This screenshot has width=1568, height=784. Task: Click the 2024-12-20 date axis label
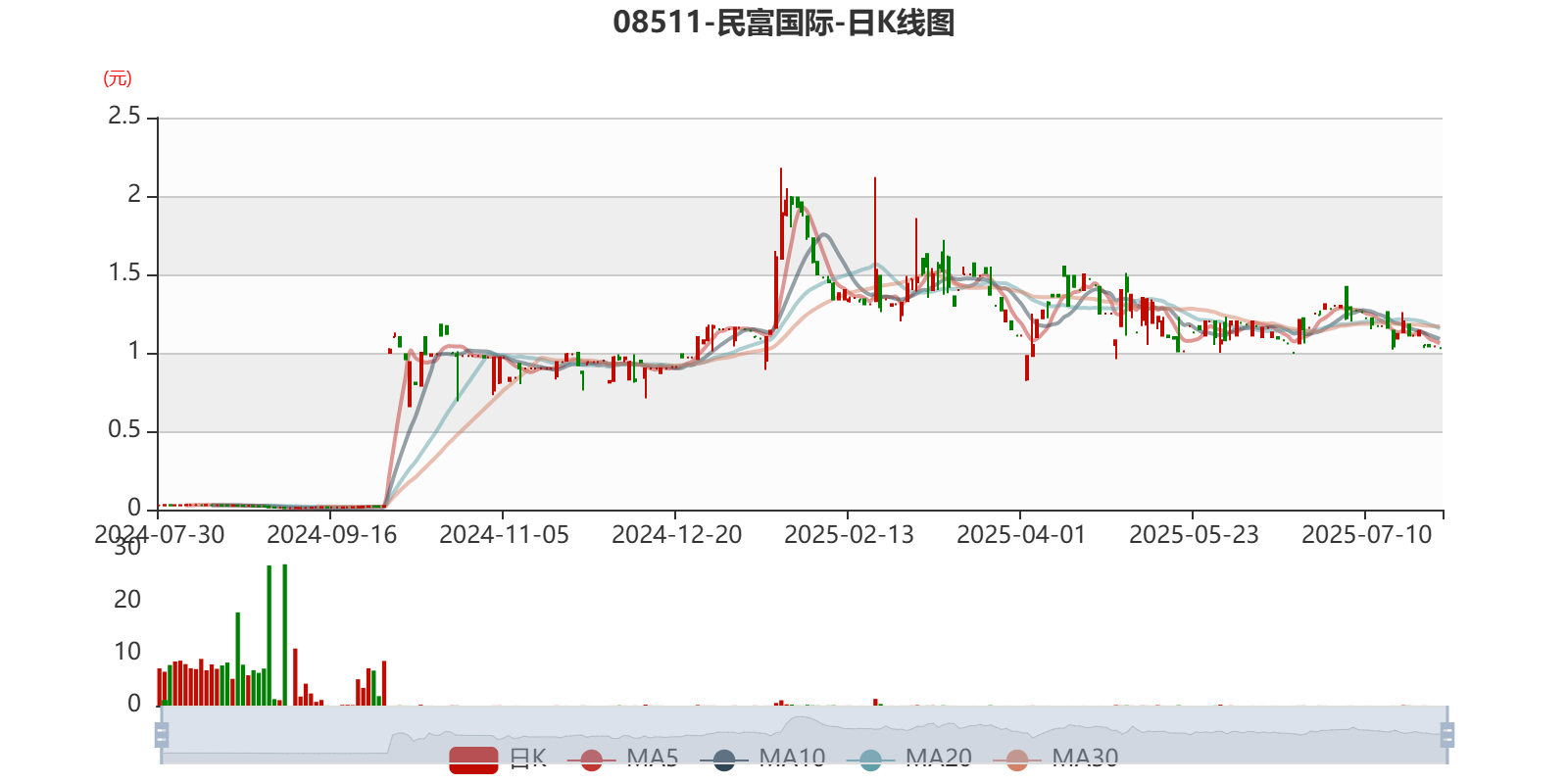click(677, 535)
